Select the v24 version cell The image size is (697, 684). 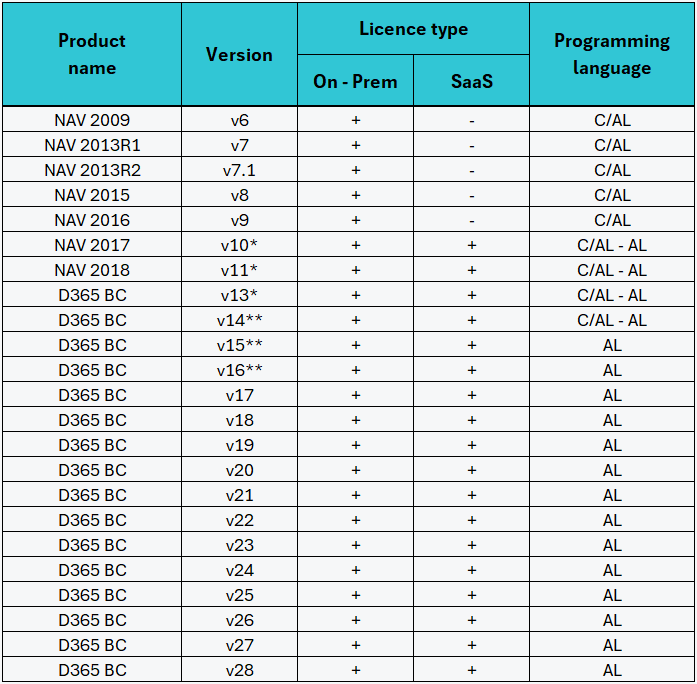[x=239, y=570]
